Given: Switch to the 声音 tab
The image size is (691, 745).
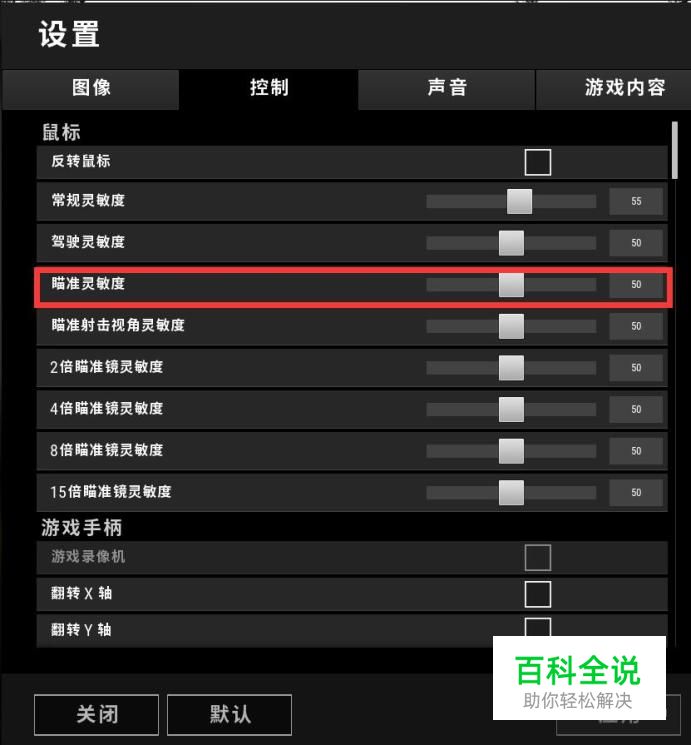Looking at the screenshot, I should click(446, 89).
